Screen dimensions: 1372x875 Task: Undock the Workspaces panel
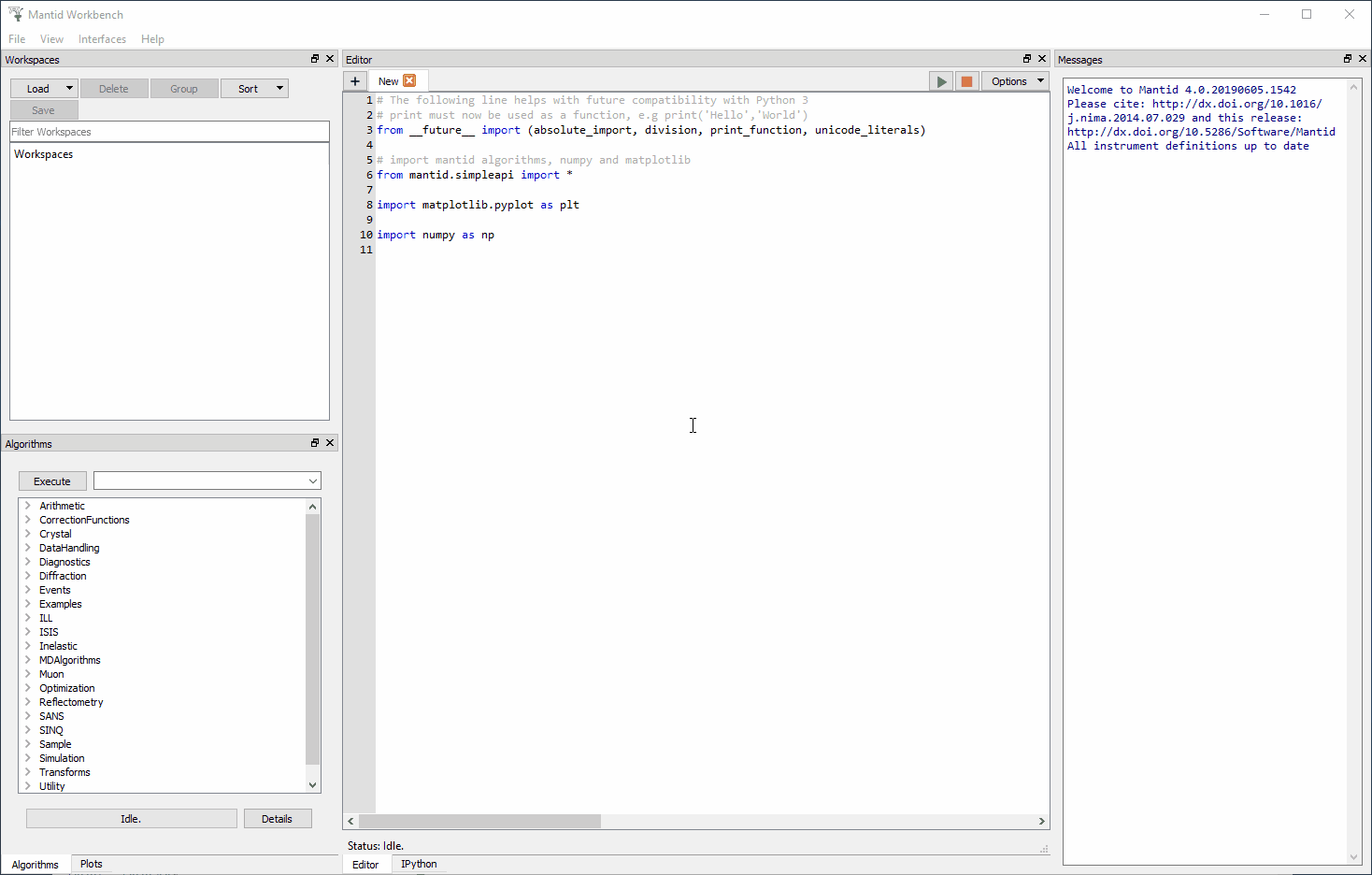[x=314, y=58]
